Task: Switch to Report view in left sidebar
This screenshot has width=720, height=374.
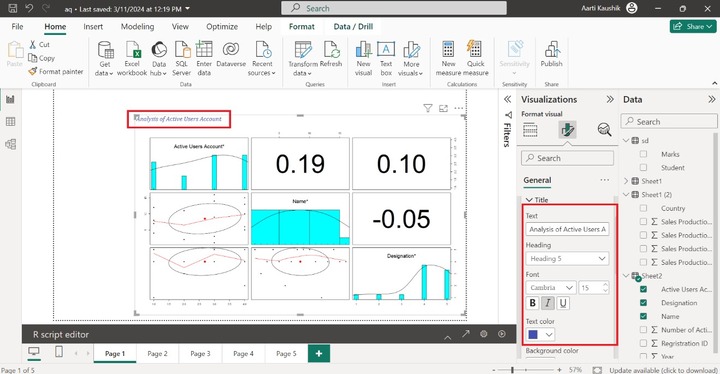Action: (x=10, y=99)
